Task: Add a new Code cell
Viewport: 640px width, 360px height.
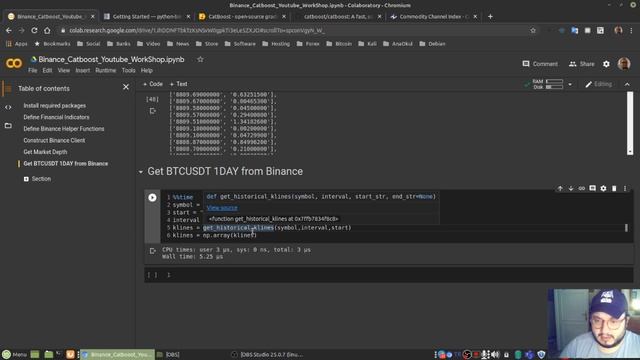Action: tap(153, 84)
